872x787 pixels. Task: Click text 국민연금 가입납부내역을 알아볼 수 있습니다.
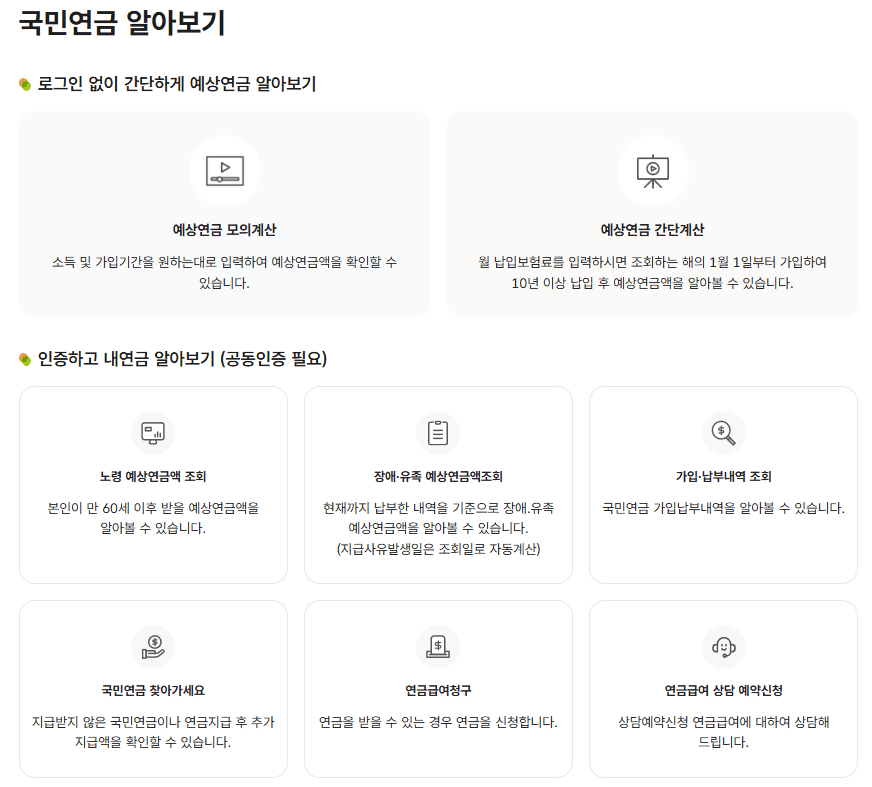(724, 508)
